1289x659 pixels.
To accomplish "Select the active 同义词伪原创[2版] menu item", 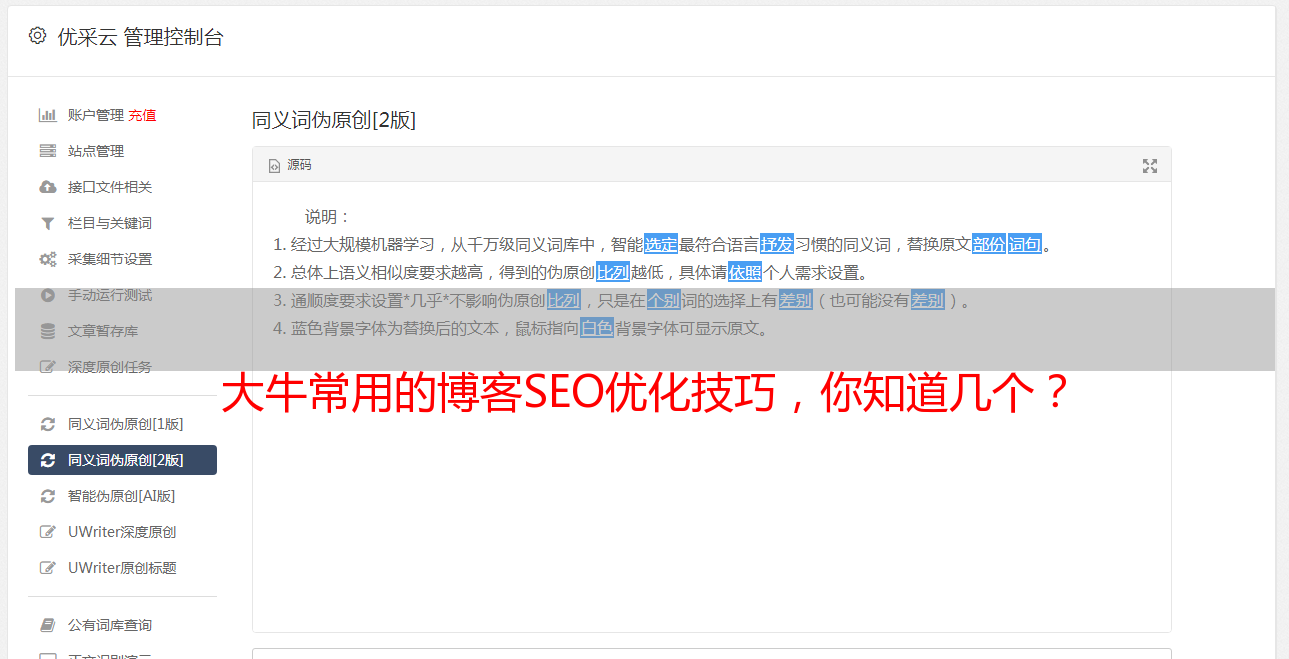I will point(122,460).
